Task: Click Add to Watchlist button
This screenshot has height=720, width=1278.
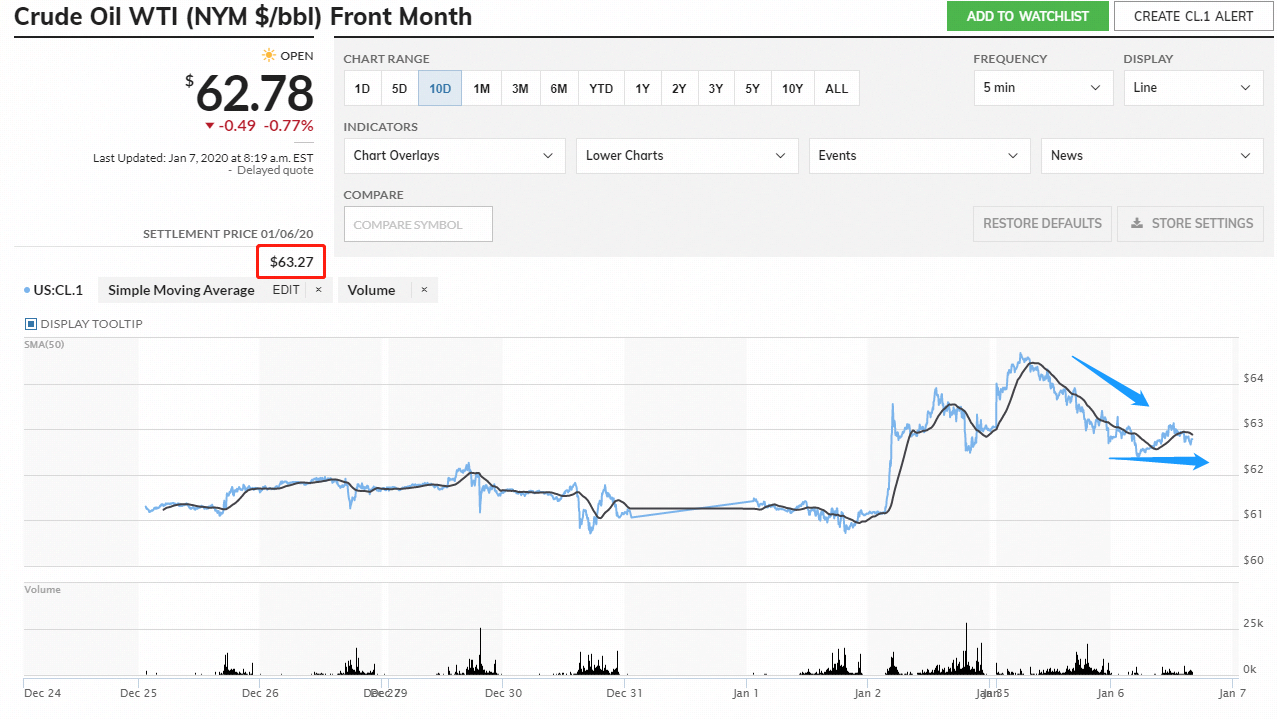Action: coord(1027,16)
